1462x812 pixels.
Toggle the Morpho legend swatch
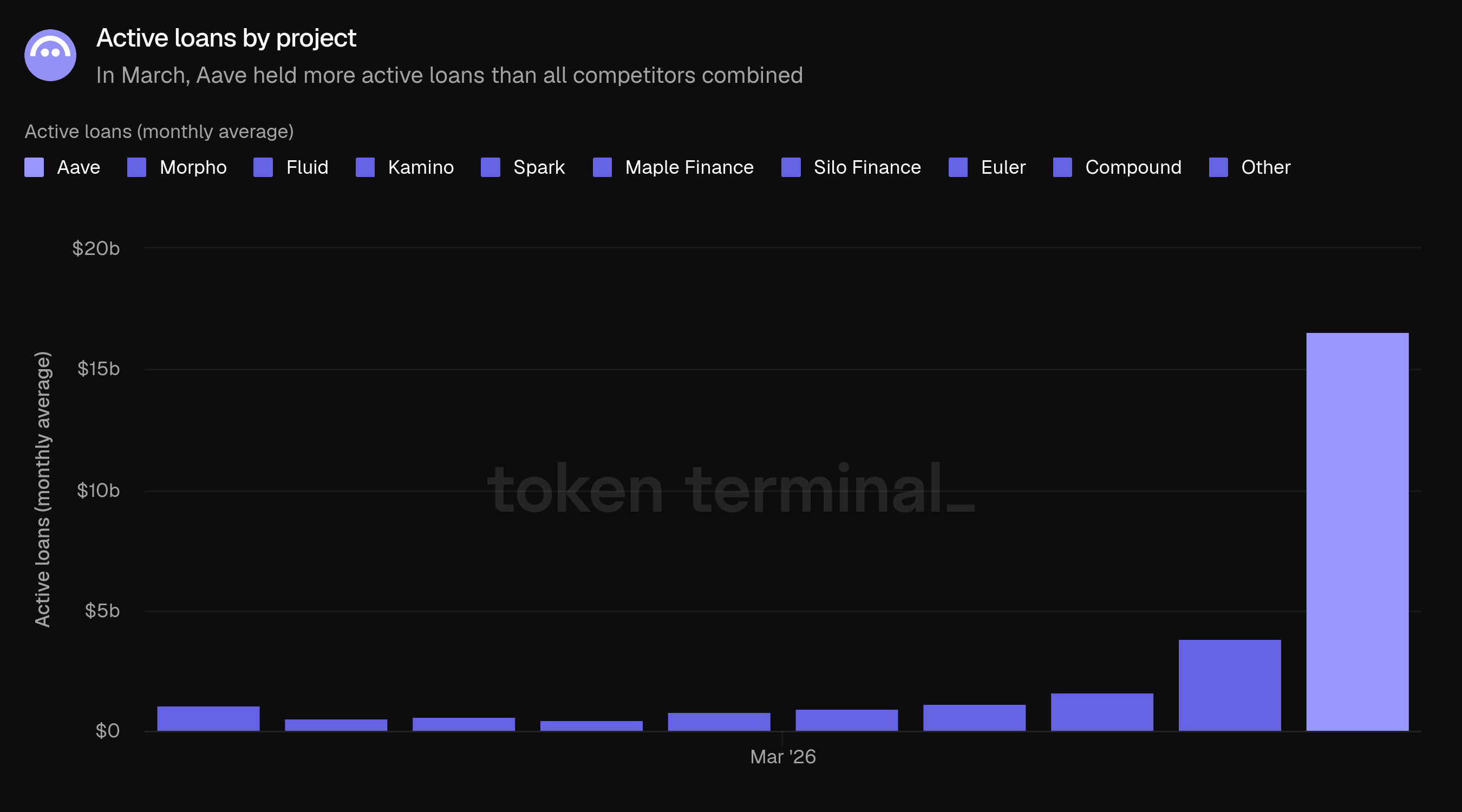pos(137,167)
